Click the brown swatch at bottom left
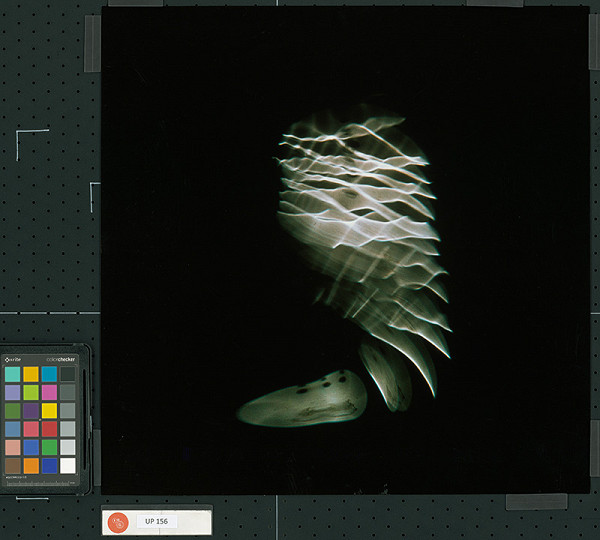The height and width of the screenshot is (540, 600). coord(12,465)
